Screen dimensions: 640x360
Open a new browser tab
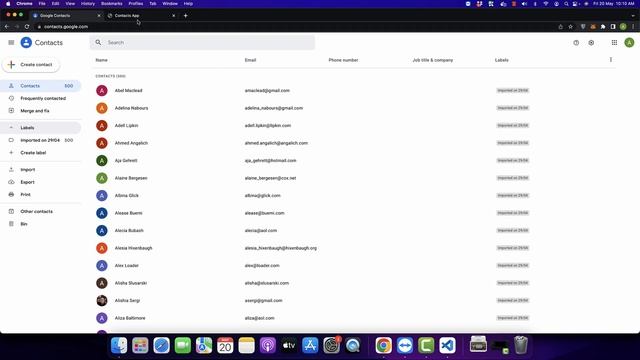coord(185,16)
